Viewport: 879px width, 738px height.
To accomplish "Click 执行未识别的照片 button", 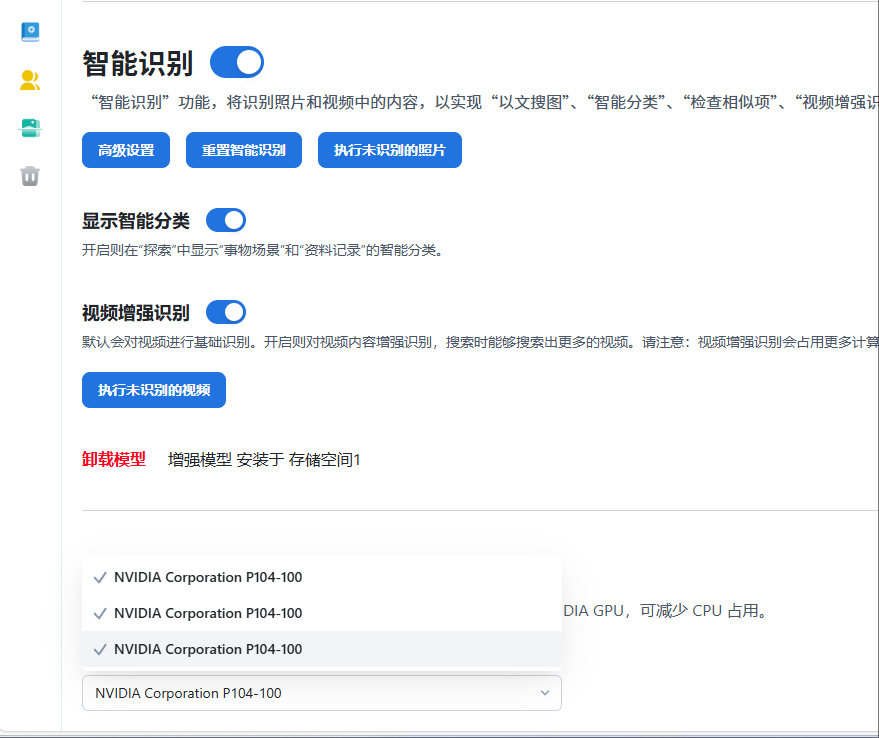I will (390, 150).
